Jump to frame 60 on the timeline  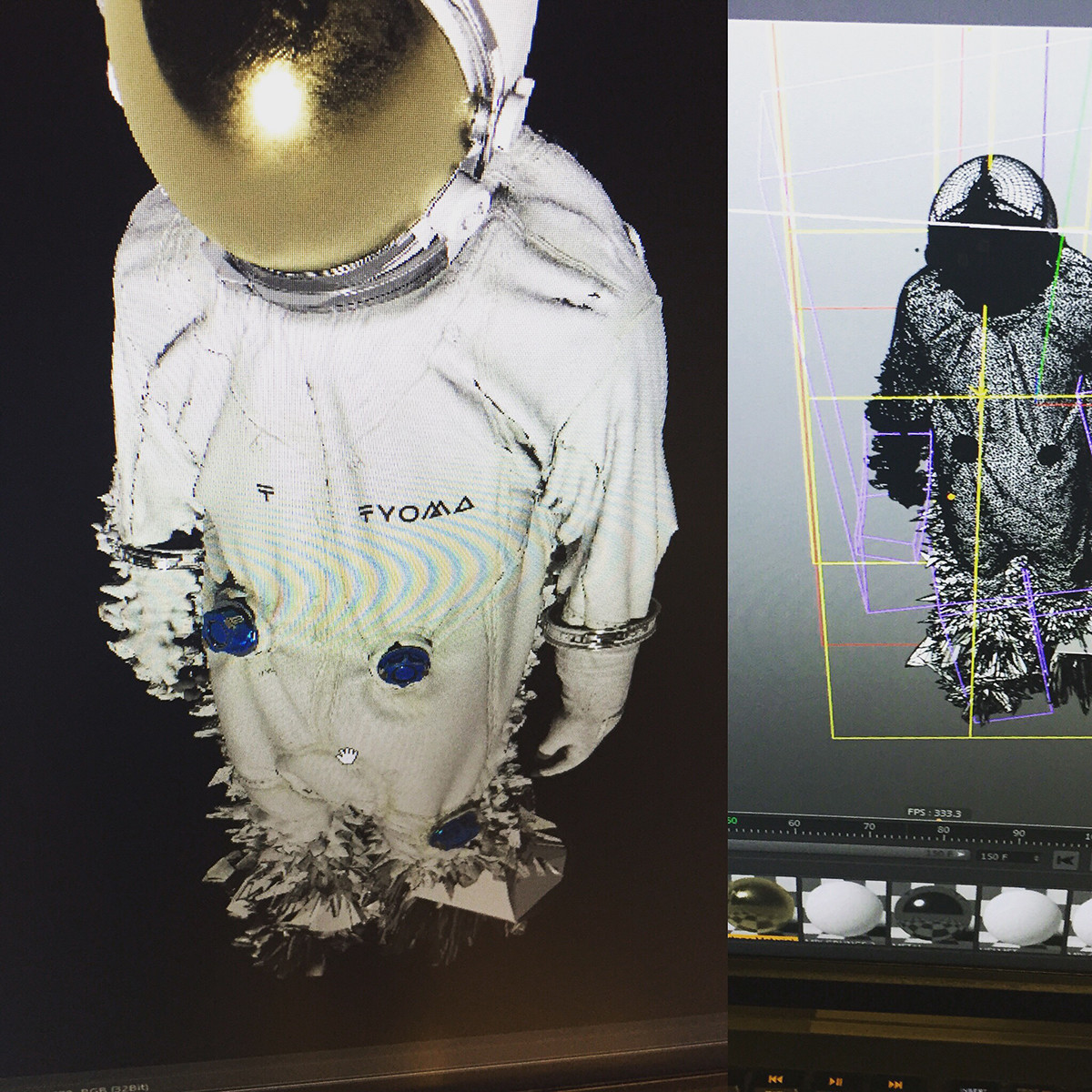(x=794, y=827)
